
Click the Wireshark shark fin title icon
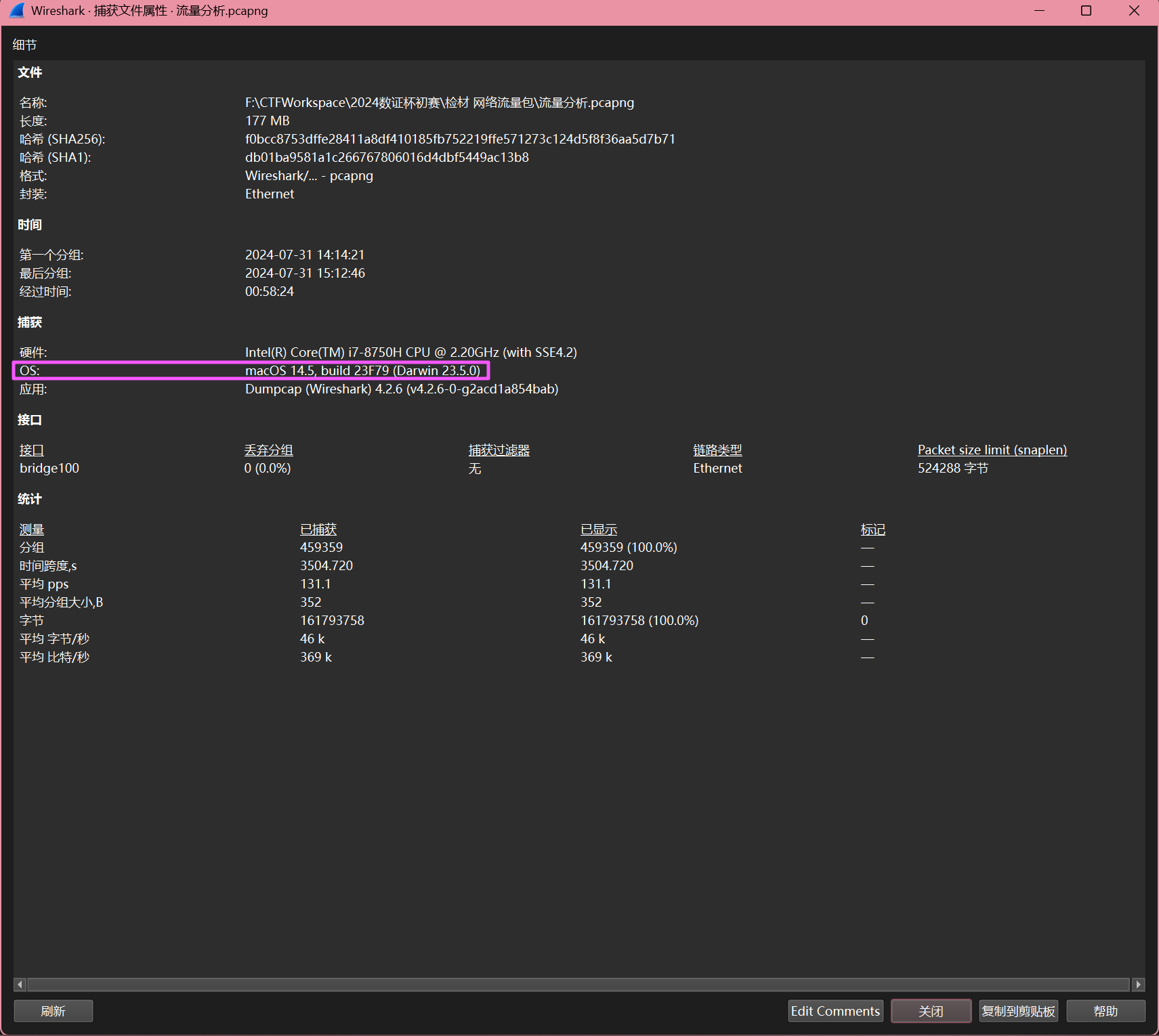point(17,11)
